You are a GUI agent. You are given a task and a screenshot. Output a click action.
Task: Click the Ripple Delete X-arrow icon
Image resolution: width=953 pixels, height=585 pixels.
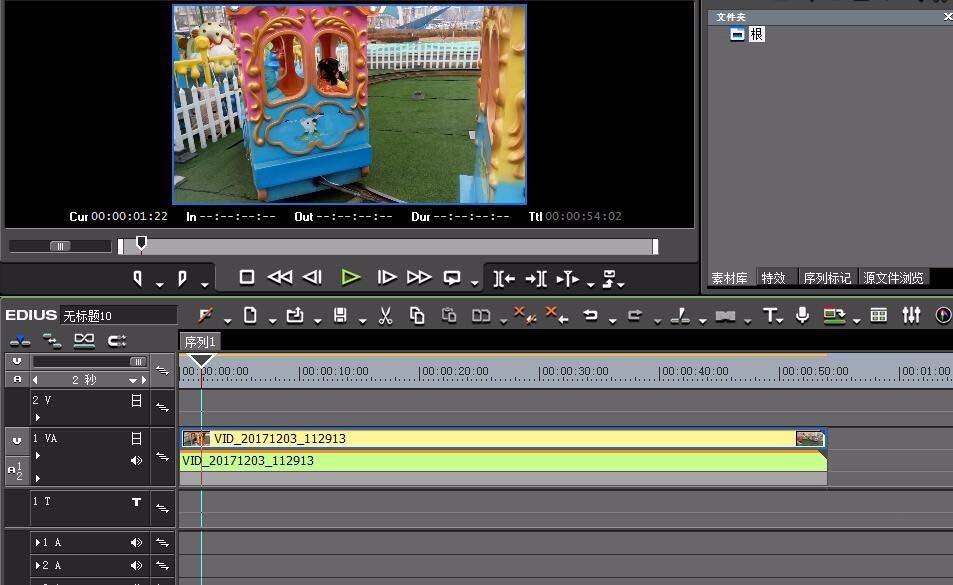[556, 315]
